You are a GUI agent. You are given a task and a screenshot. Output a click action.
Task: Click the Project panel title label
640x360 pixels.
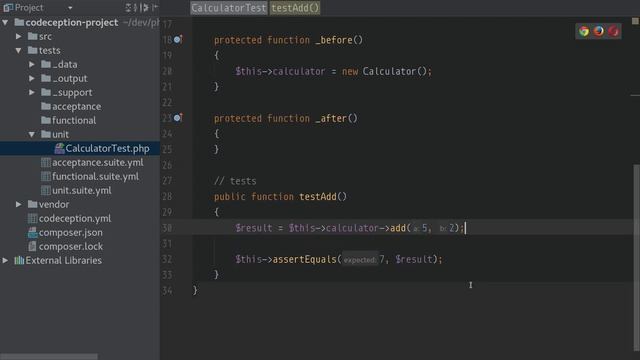coord(29,8)
